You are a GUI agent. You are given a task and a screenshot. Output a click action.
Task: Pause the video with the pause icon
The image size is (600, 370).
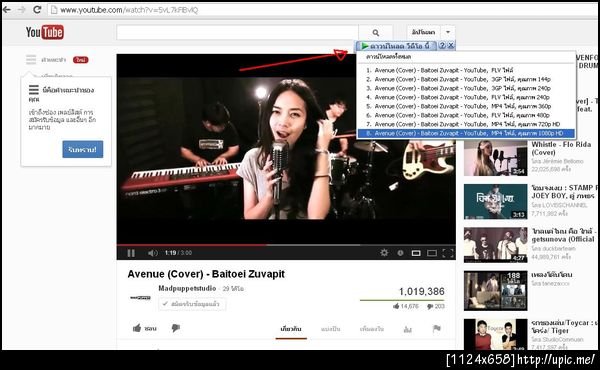131,253
